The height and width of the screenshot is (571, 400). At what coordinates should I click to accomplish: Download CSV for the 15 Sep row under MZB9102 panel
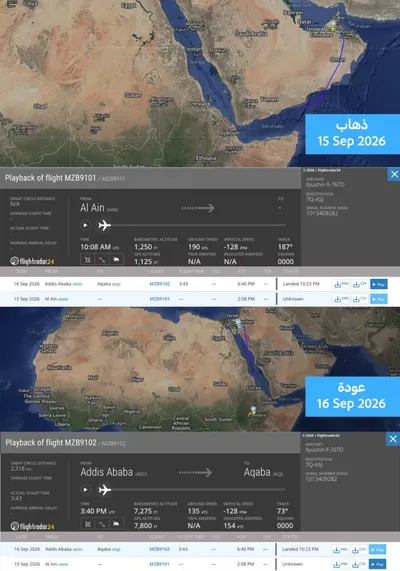(360, 564)
